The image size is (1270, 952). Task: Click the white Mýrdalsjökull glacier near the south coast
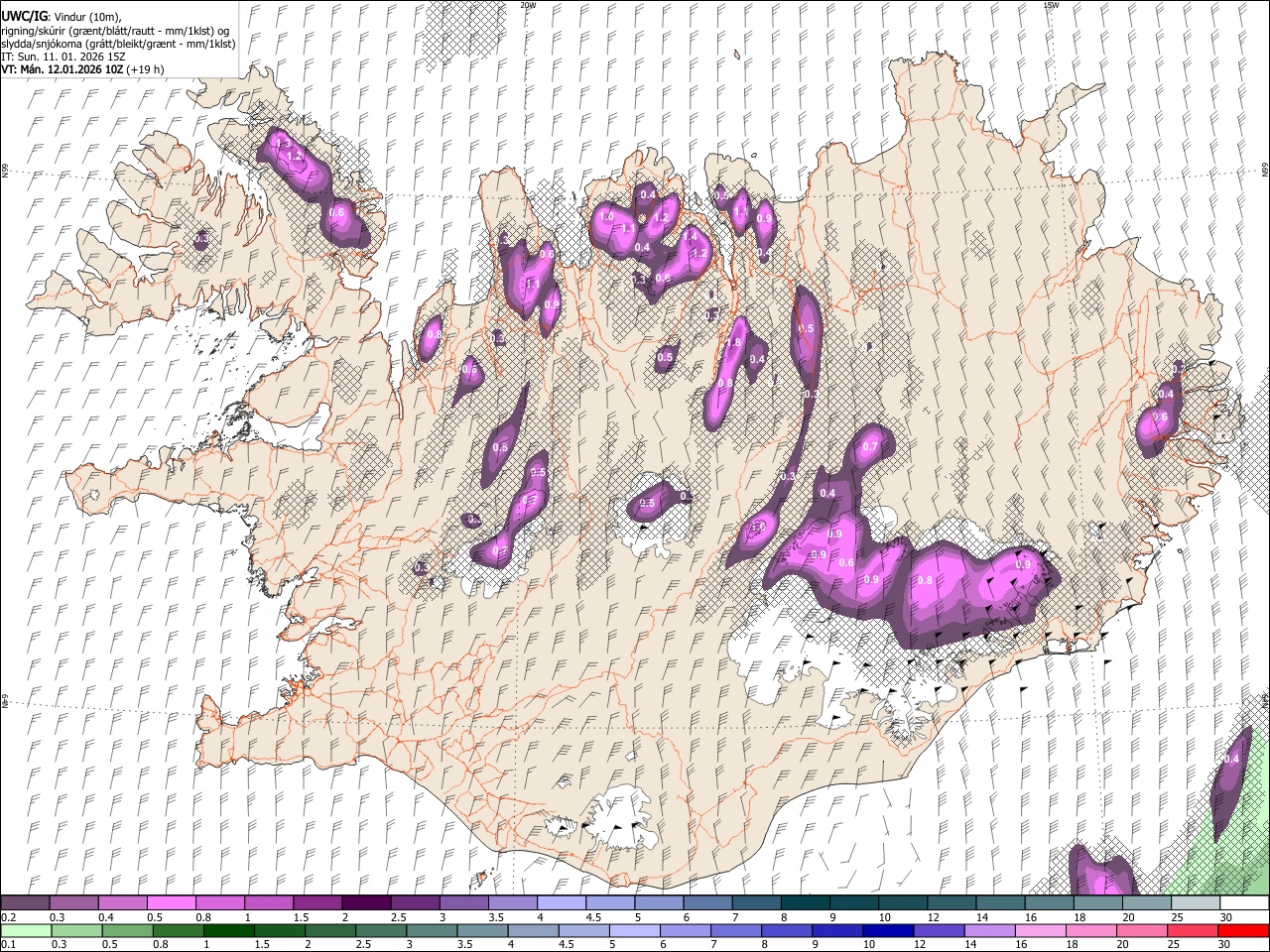pos(623,818)
